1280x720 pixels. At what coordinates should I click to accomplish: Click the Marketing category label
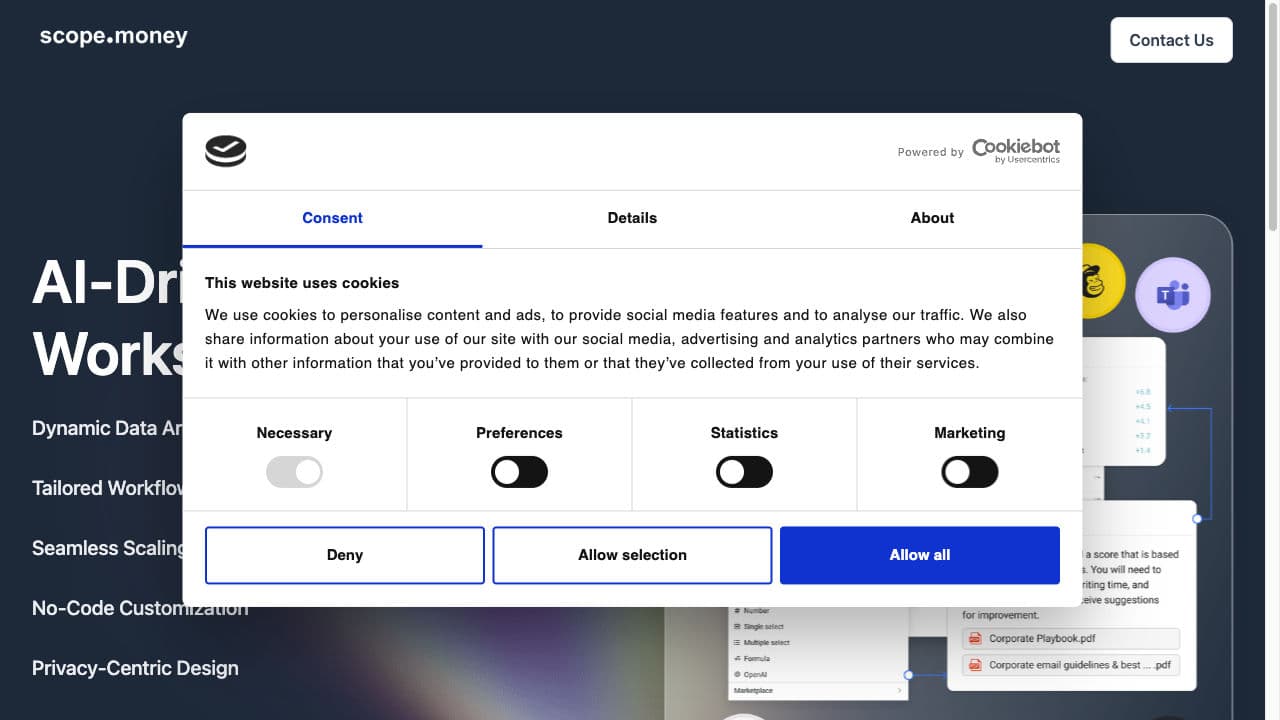[x=970, y=433]
